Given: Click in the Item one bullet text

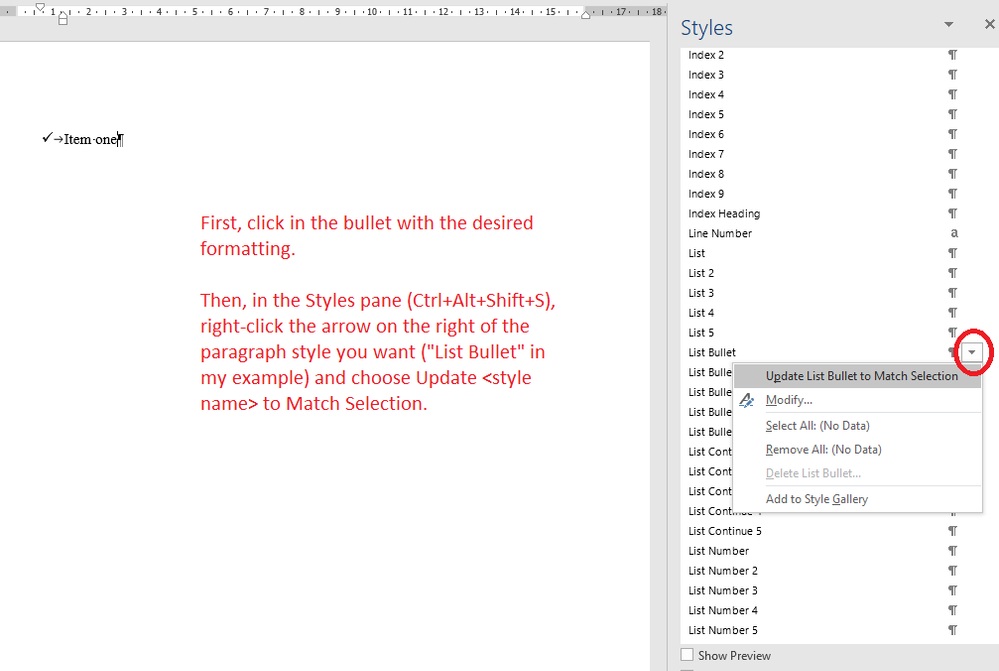Looking at the screenshot, I should point(91,139).
